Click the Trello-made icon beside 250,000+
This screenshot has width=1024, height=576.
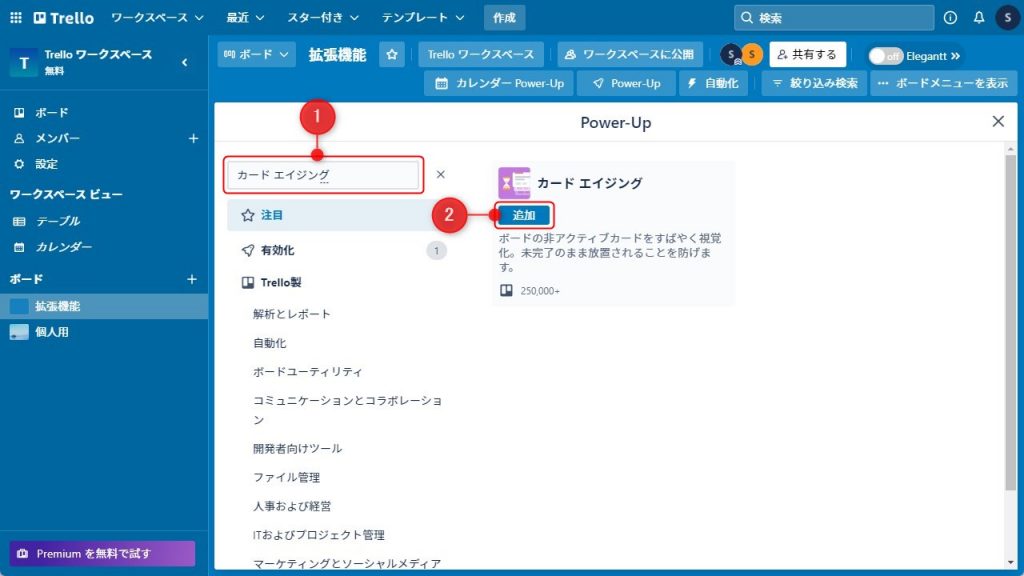coord(506,291)
